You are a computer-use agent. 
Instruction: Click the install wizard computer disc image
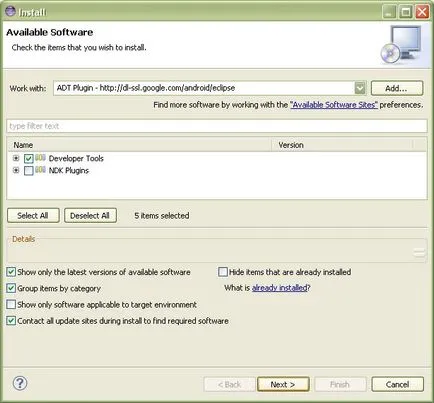click(401, 45)
